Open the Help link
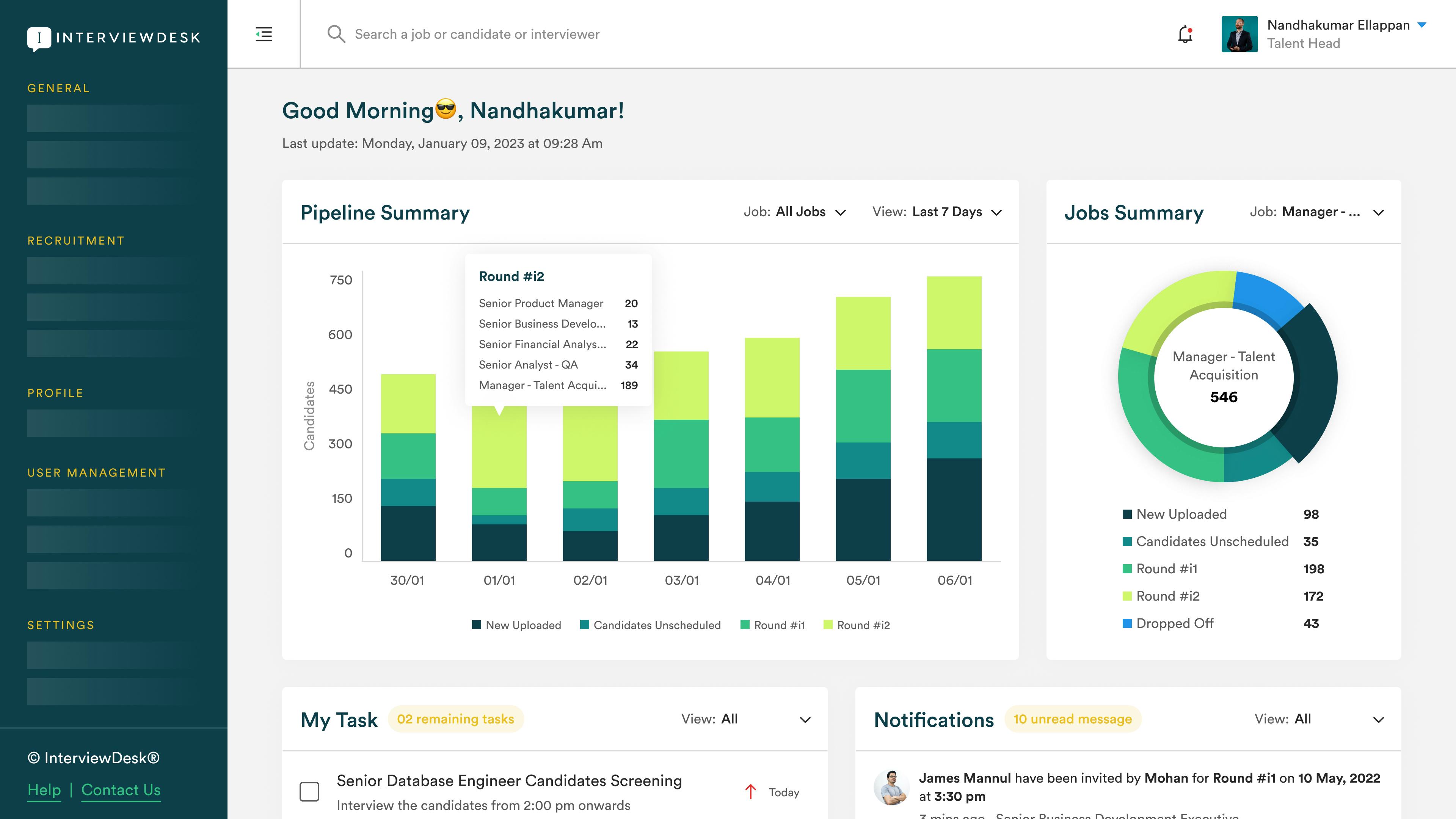Viewport: 1456px width, 819px height. click(x=45, y=789)
